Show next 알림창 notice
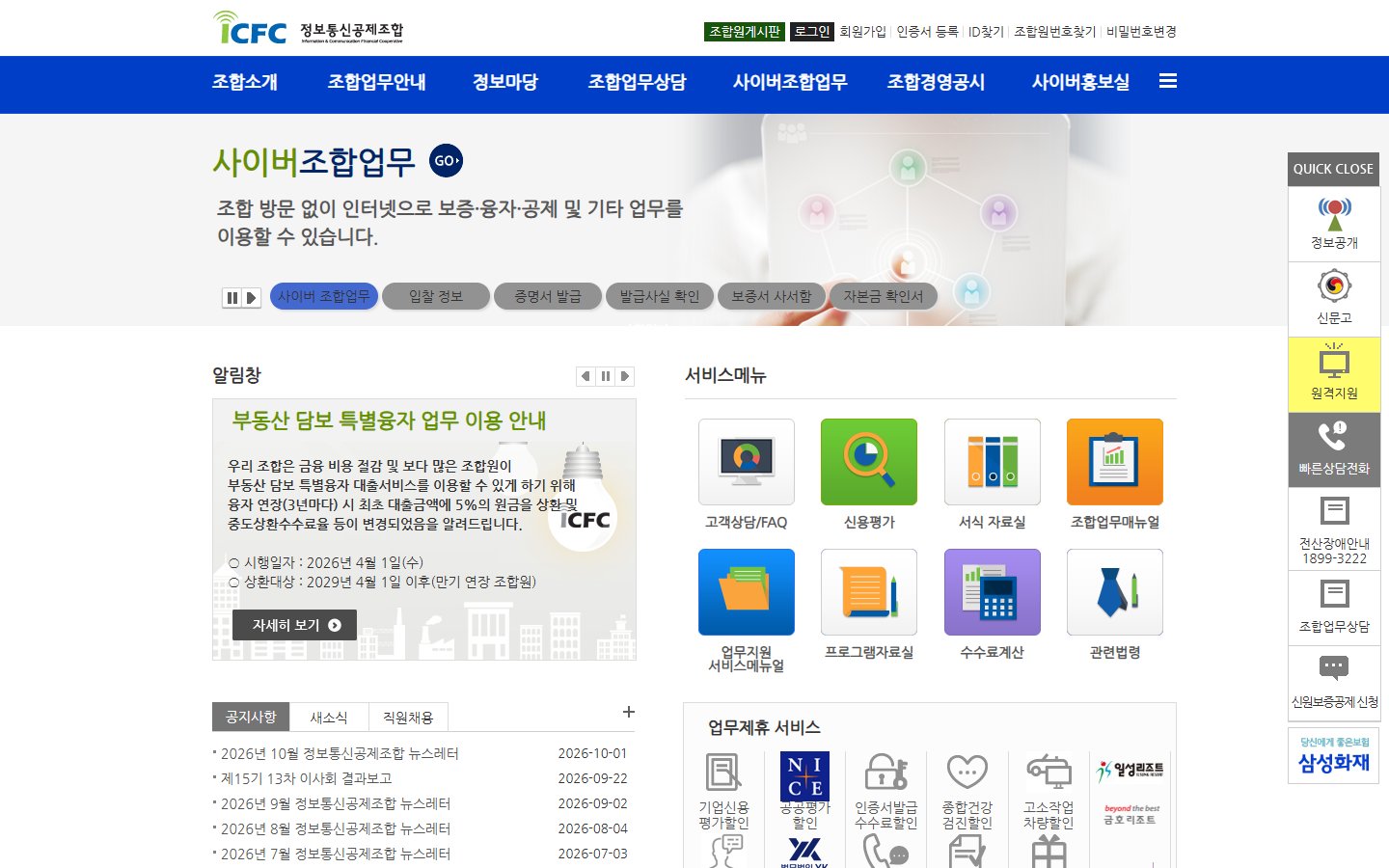Image resolution: width=1389 pixels, height=868 pixels. click(x=625, y=376)
